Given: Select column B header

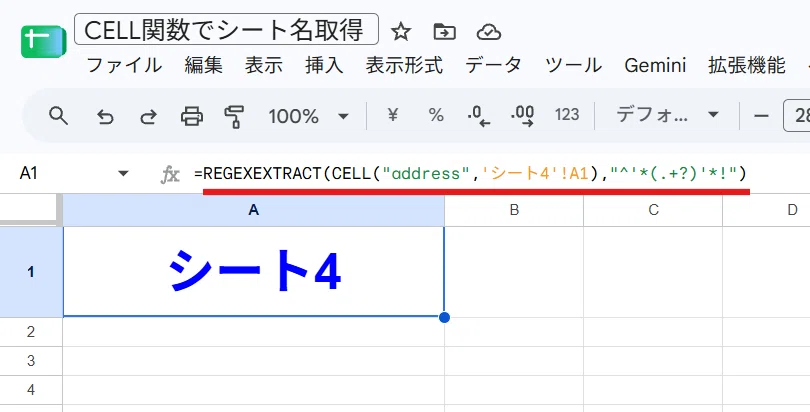Looking at the screenshot, I should 514,210.
